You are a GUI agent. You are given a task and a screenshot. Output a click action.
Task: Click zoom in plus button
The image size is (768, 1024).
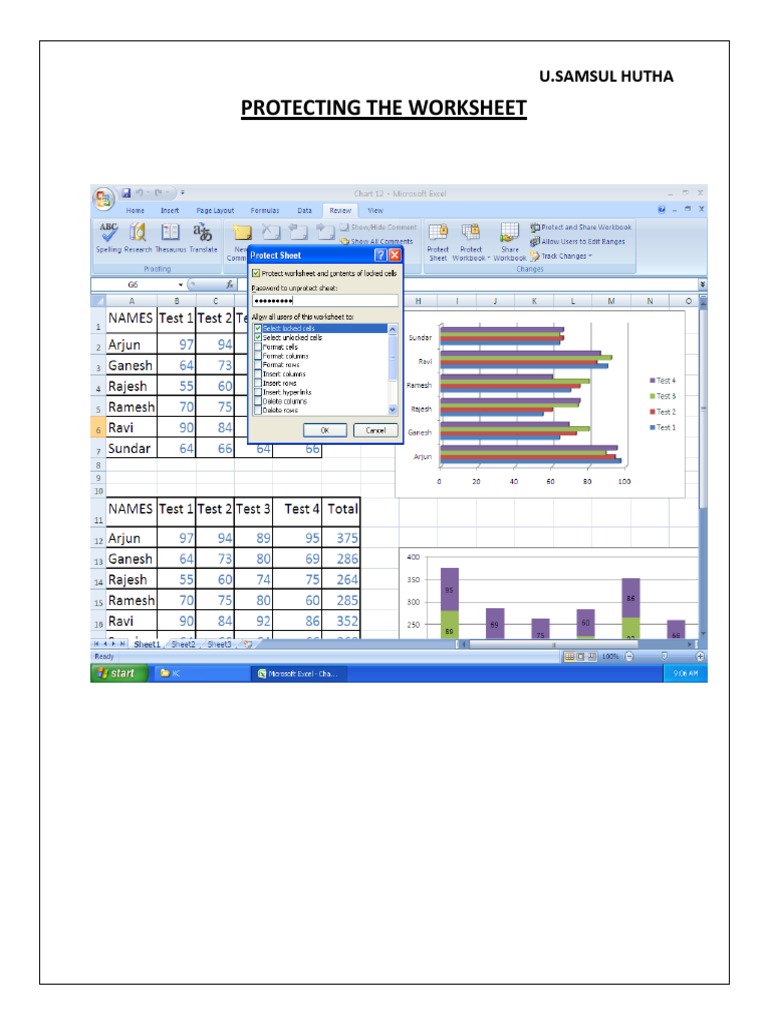point(700,656)
